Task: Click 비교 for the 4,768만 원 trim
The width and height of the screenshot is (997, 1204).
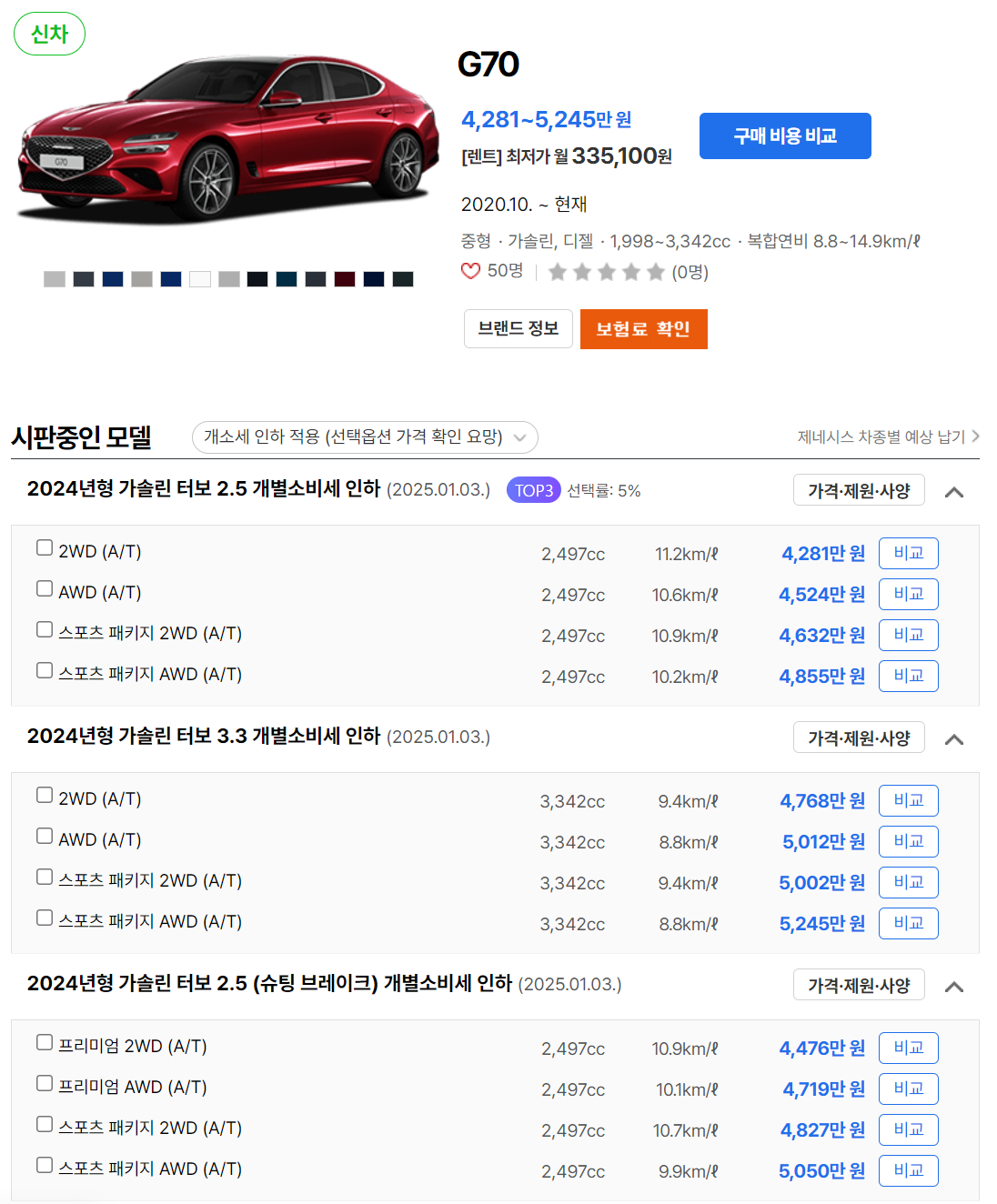Action: (909, 800)
